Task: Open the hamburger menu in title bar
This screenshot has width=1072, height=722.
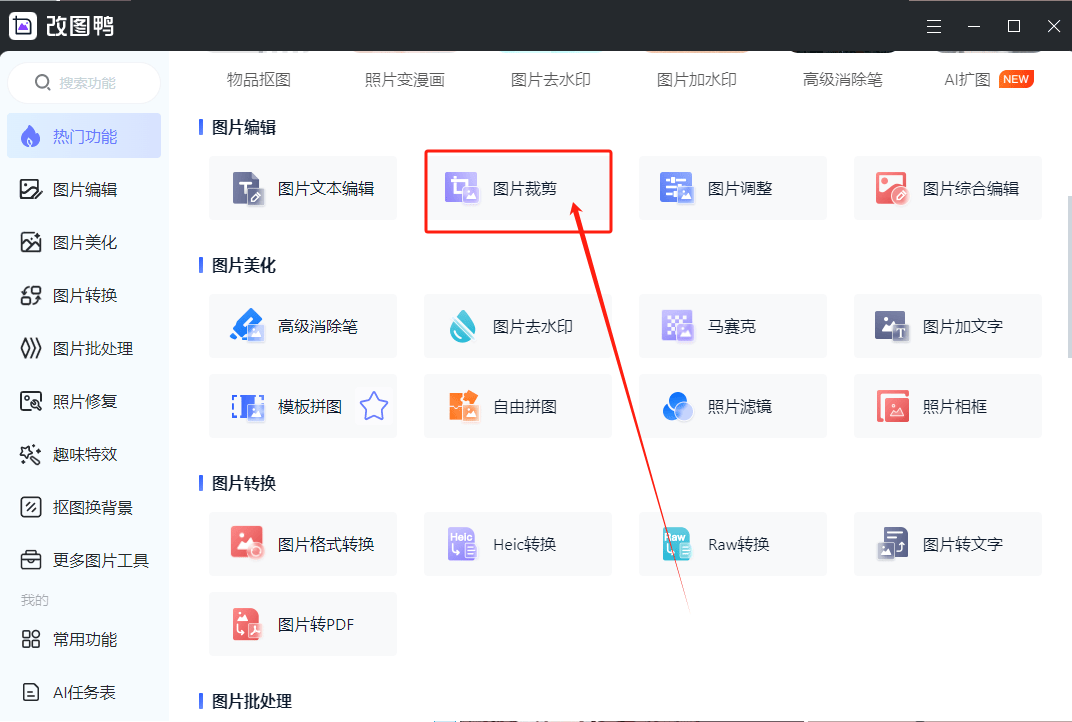Action: coord(934,27)
